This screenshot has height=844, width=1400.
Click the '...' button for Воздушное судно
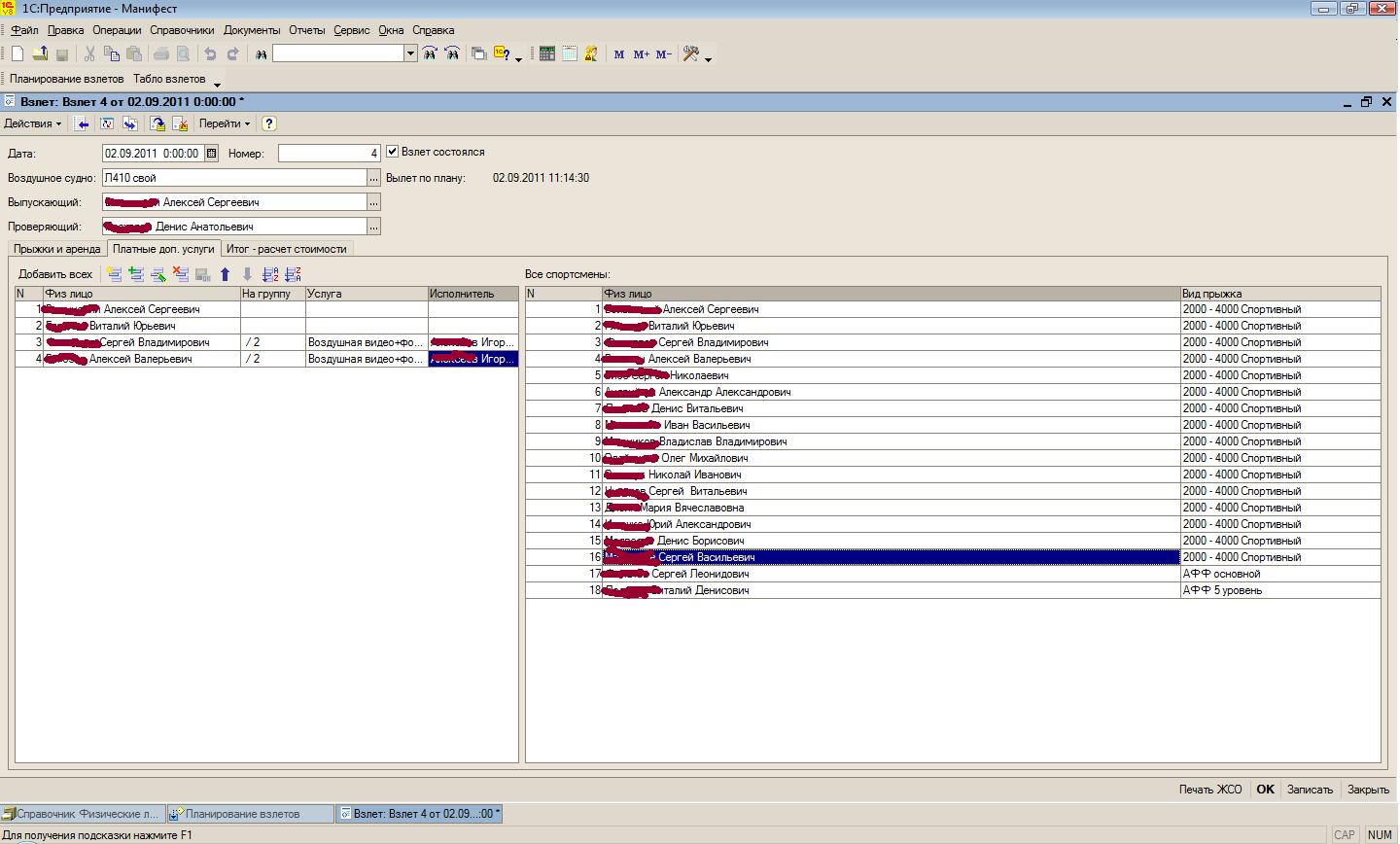point(374,178)
